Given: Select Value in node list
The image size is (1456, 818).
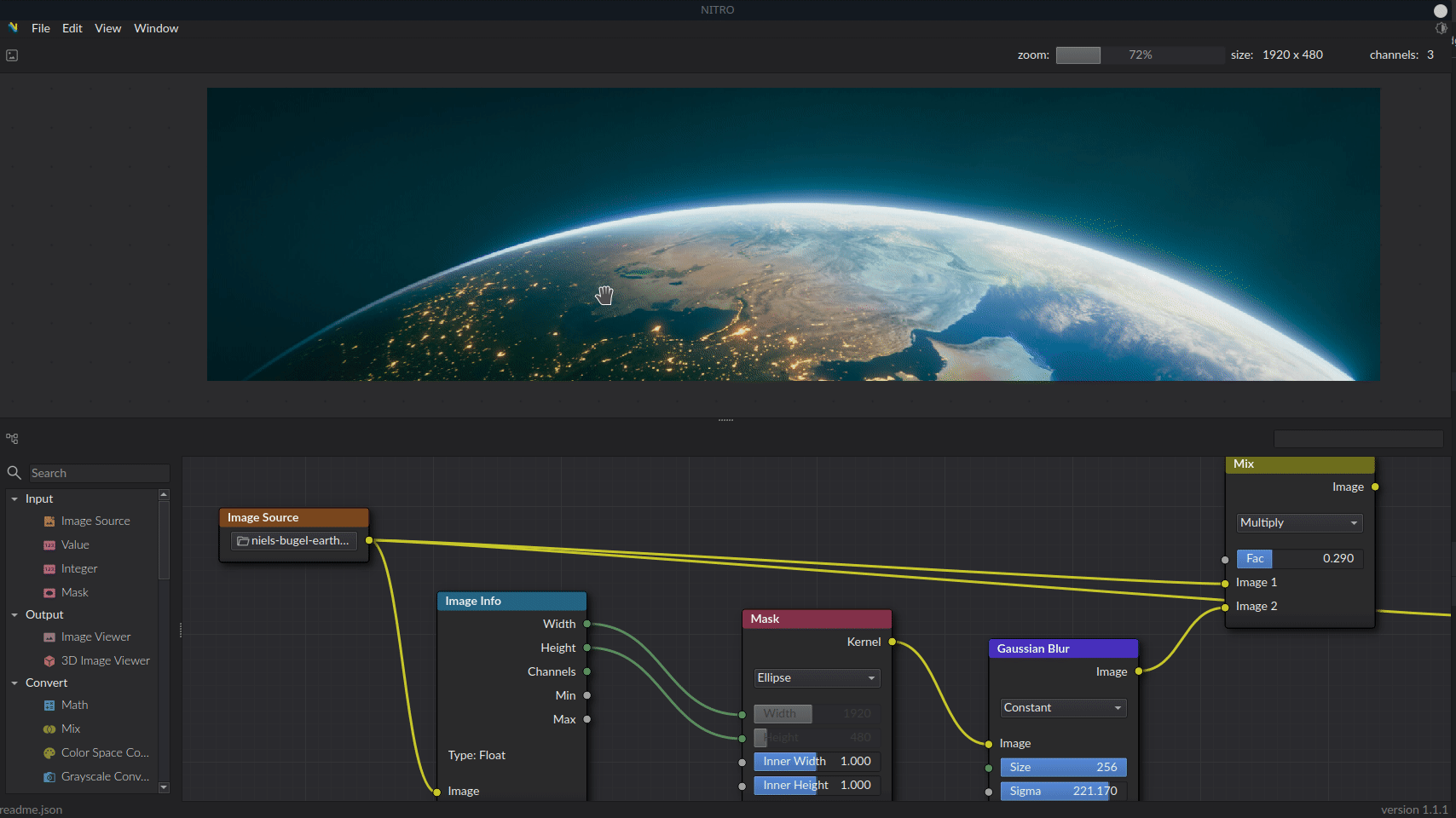Looking at the screenshot, I should pyautogui.click(x=75, y=544).
